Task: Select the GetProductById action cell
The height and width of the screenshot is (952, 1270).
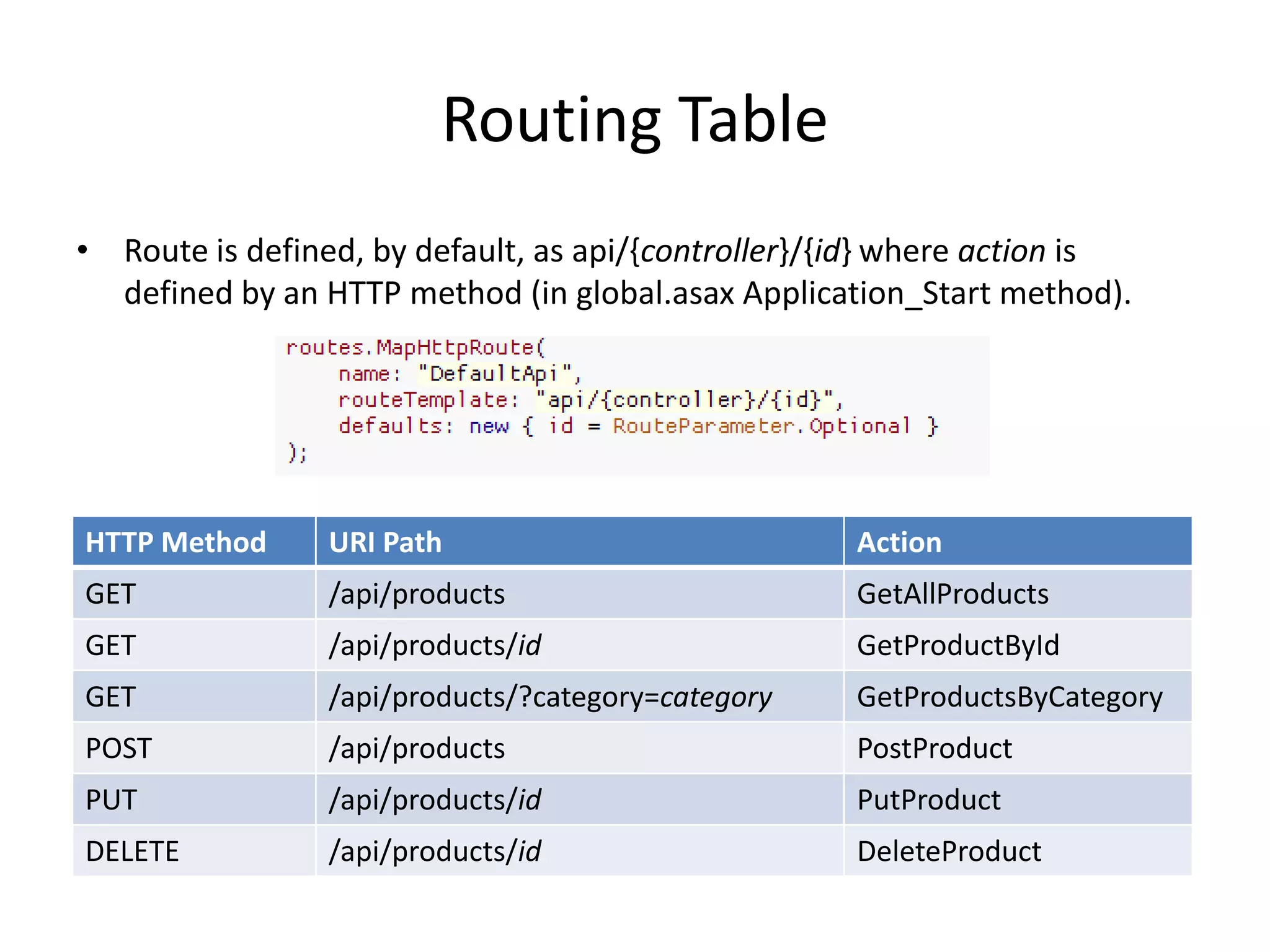Action: (957, 645)
